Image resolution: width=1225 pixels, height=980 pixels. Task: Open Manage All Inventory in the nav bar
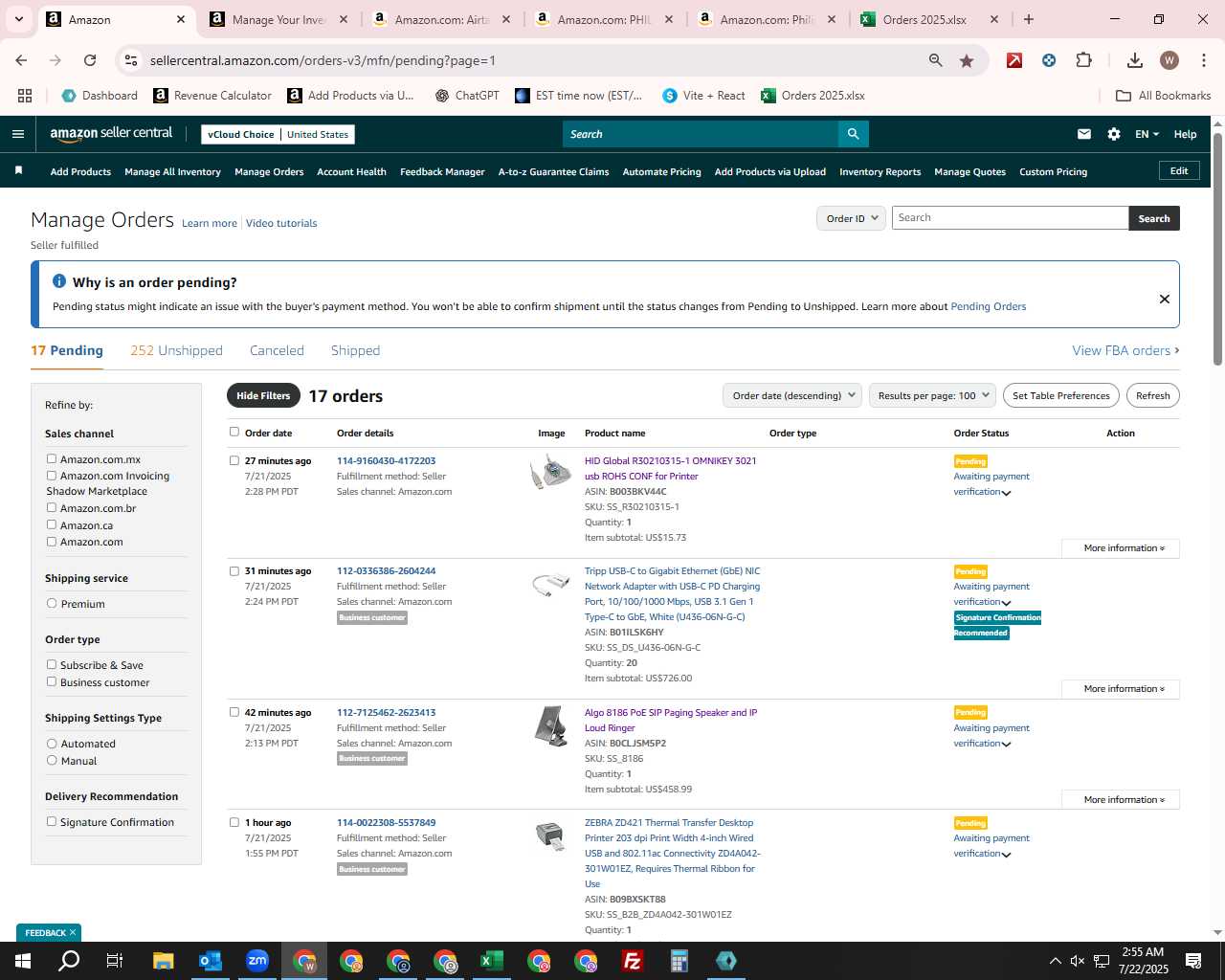click(172, 171)
